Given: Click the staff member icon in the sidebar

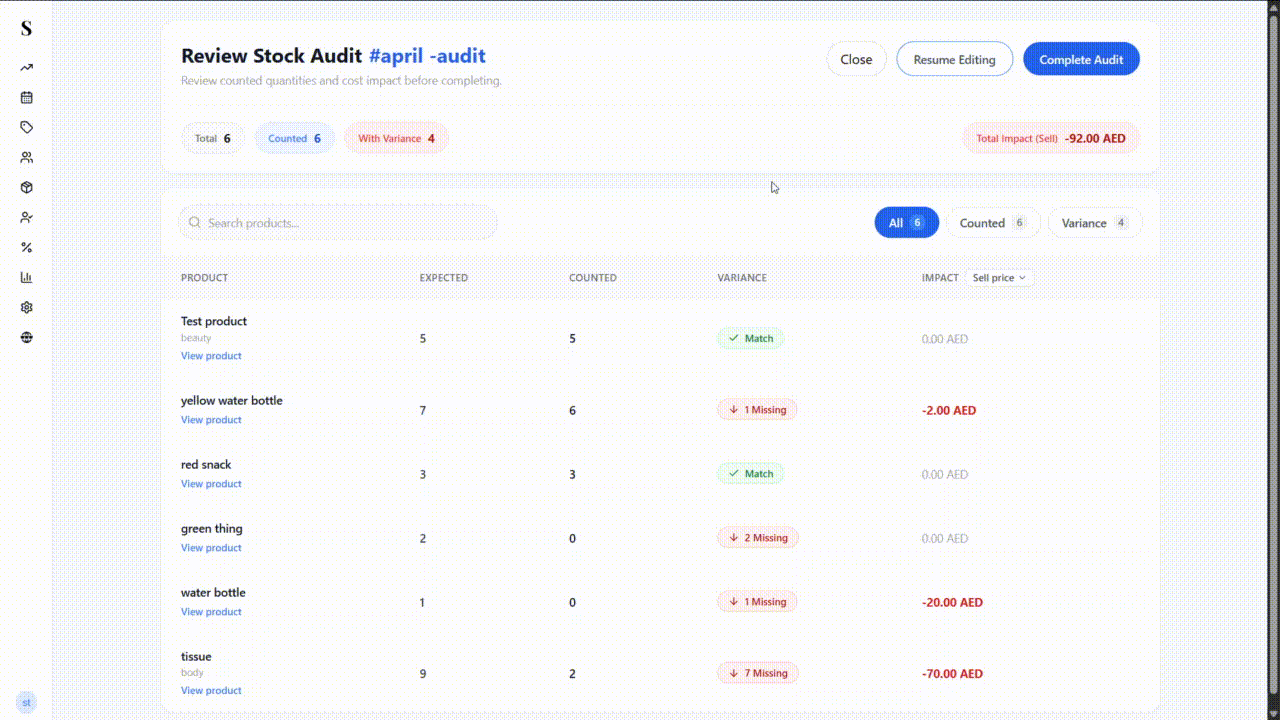Looking at the screenshot, I should (25, 217).
